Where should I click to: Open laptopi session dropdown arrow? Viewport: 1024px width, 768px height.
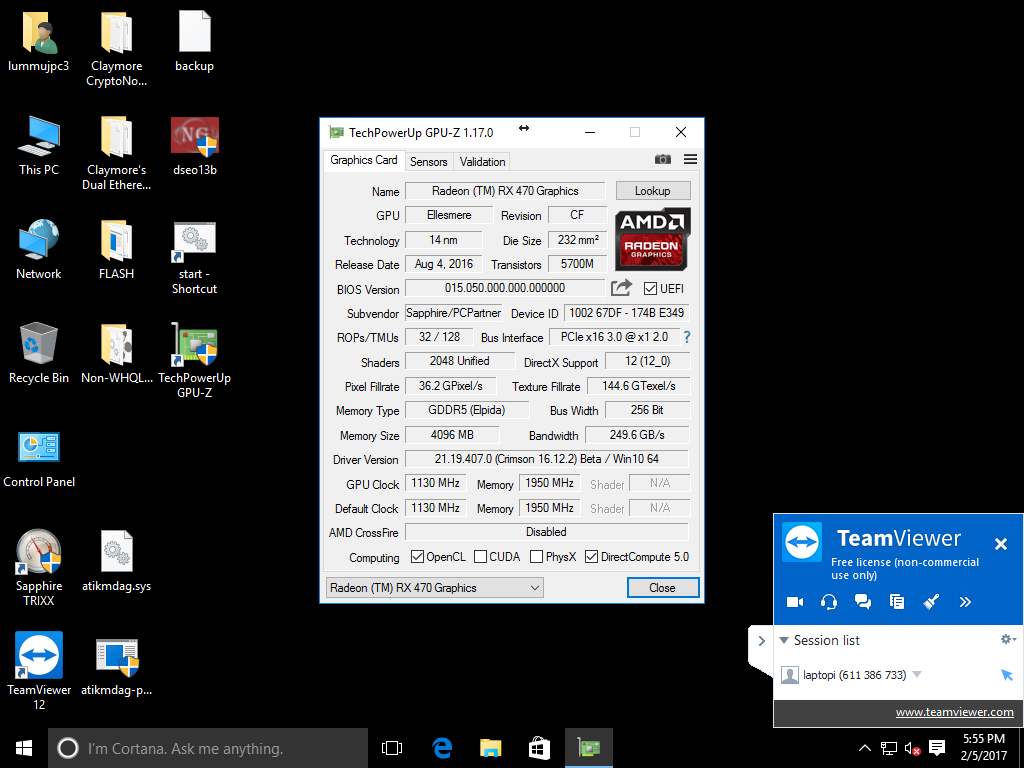click(x=917, y=675)
